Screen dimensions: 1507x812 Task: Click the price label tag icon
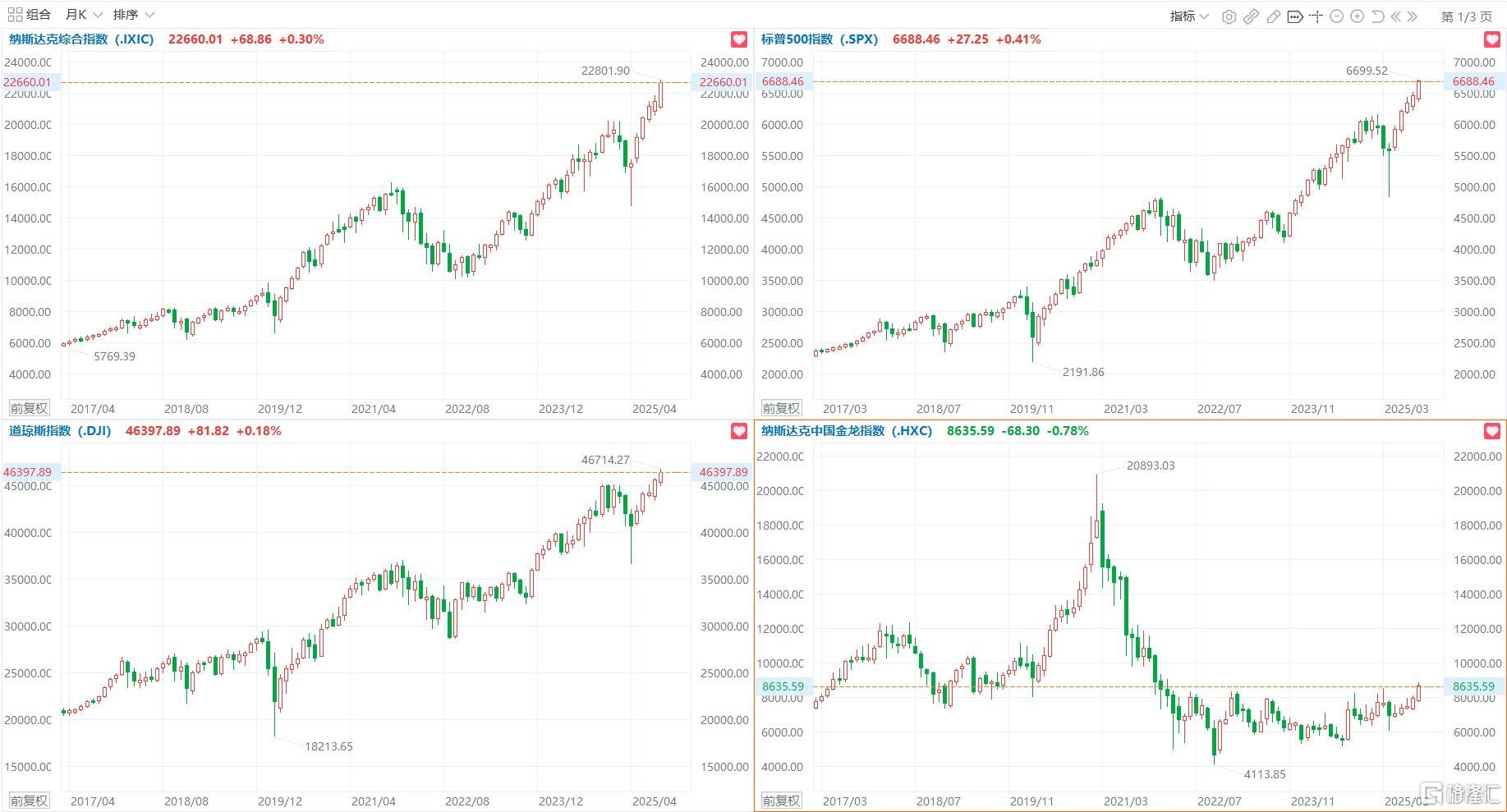tap(1295, 16)
